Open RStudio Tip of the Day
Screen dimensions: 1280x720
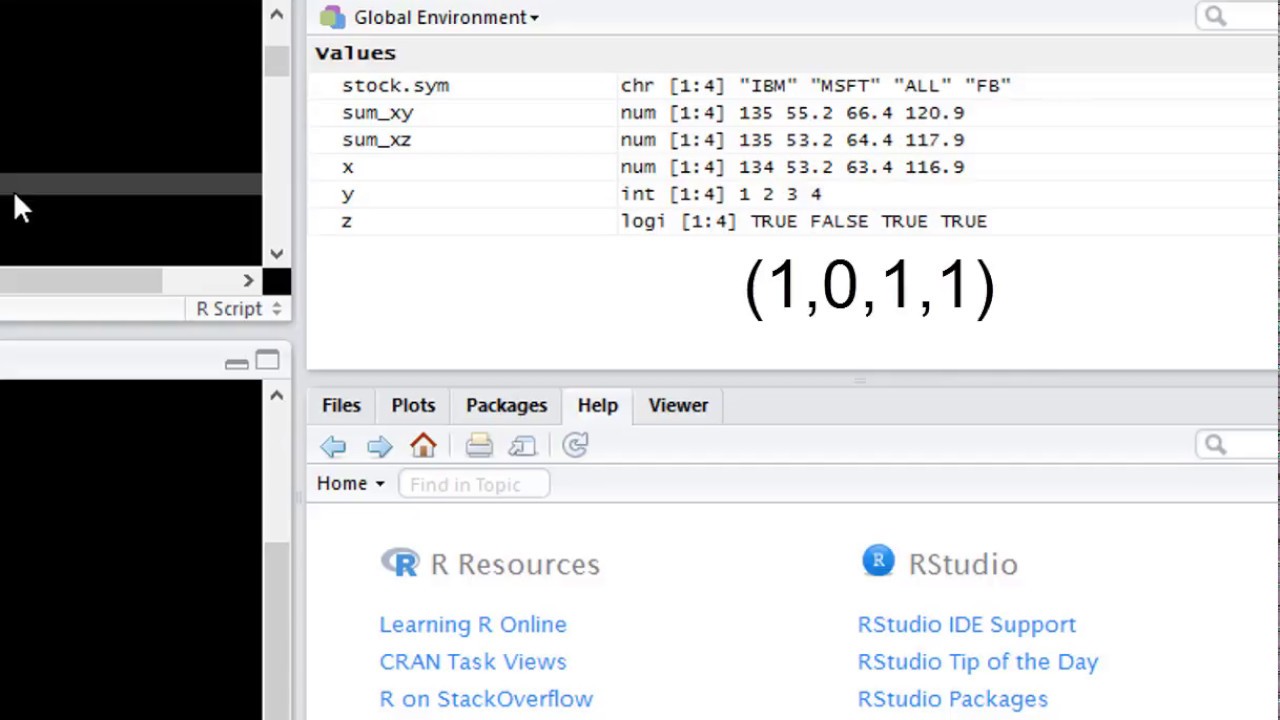pyautogui.click(x=977, y=661)
